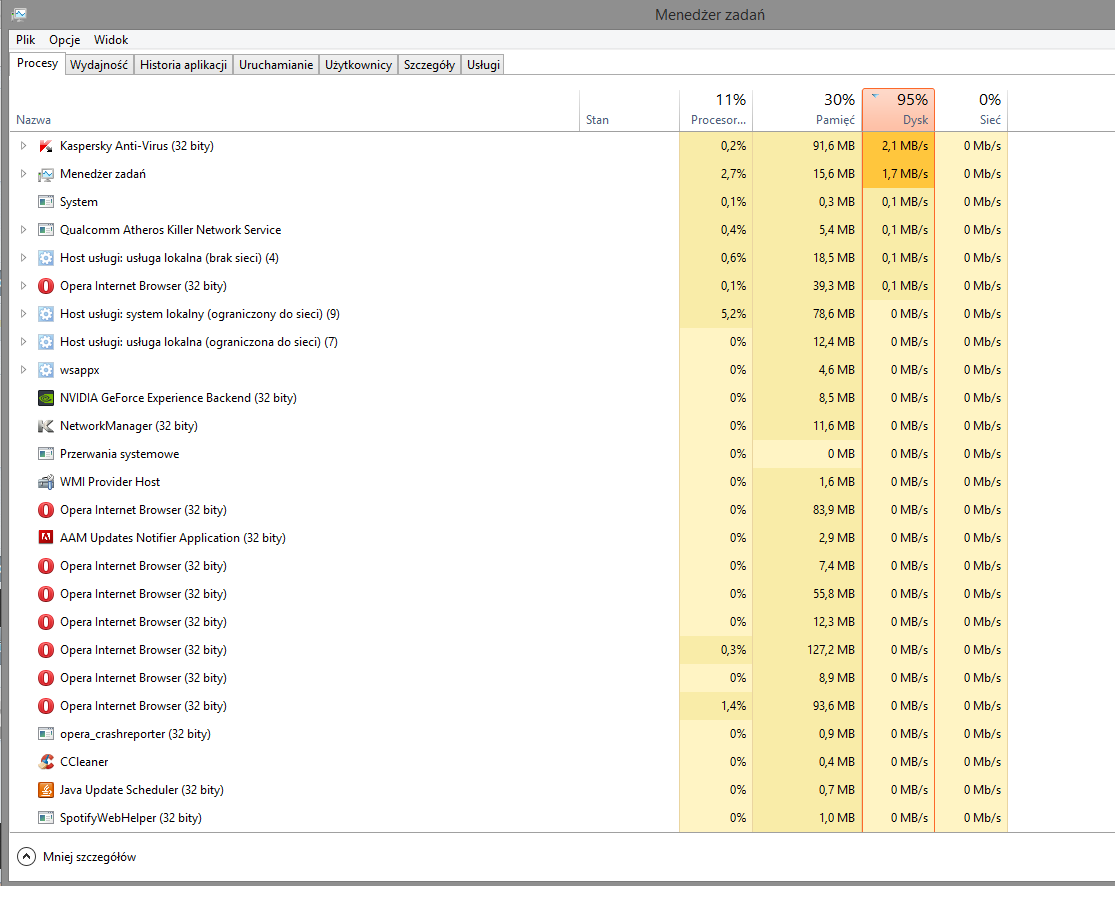The image size is (1115, 903).
Task: Click the Java Update Scheduler icon
Action: [46, 790]
